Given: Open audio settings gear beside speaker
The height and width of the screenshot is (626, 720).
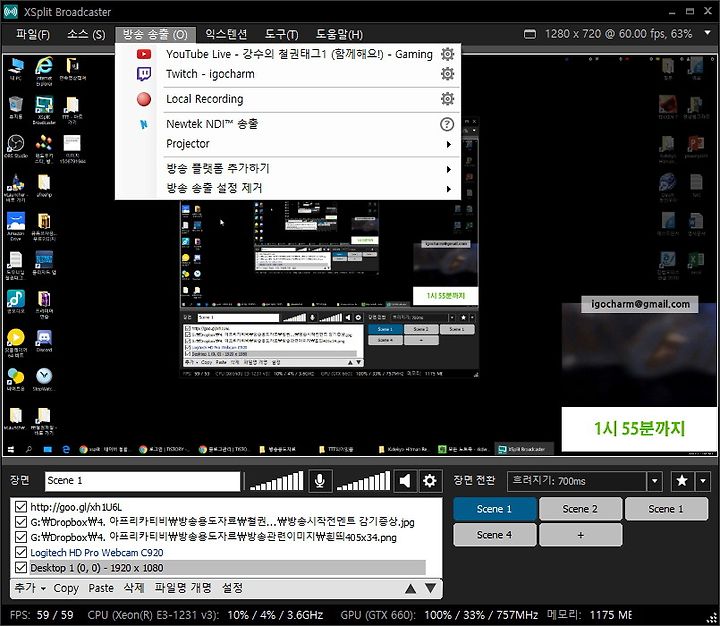Looking at the screenshot, I should [430, 481].
